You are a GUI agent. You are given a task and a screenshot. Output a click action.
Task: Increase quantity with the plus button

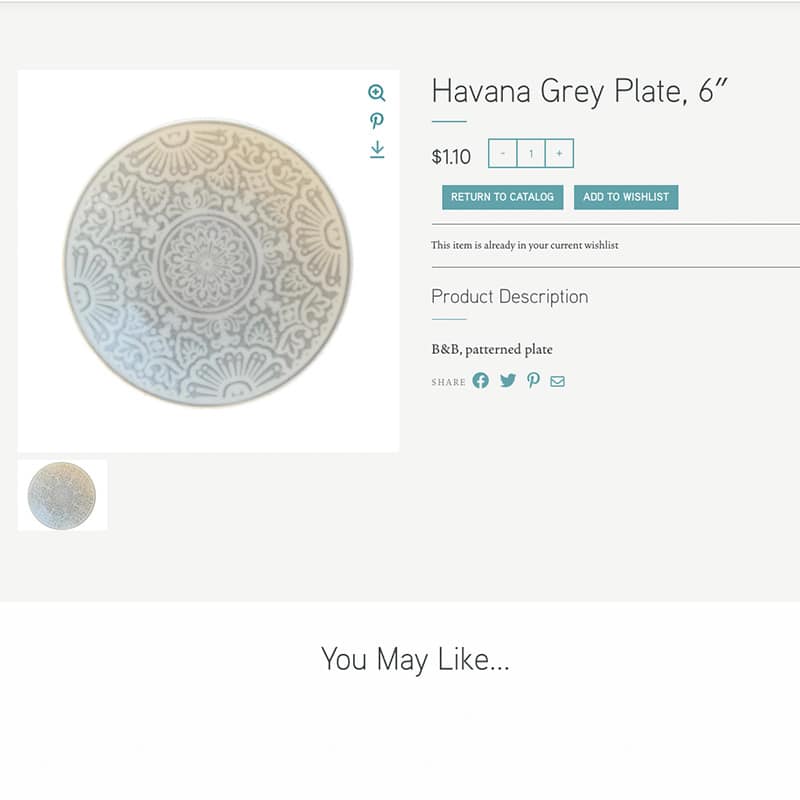(x=559, y=154)
